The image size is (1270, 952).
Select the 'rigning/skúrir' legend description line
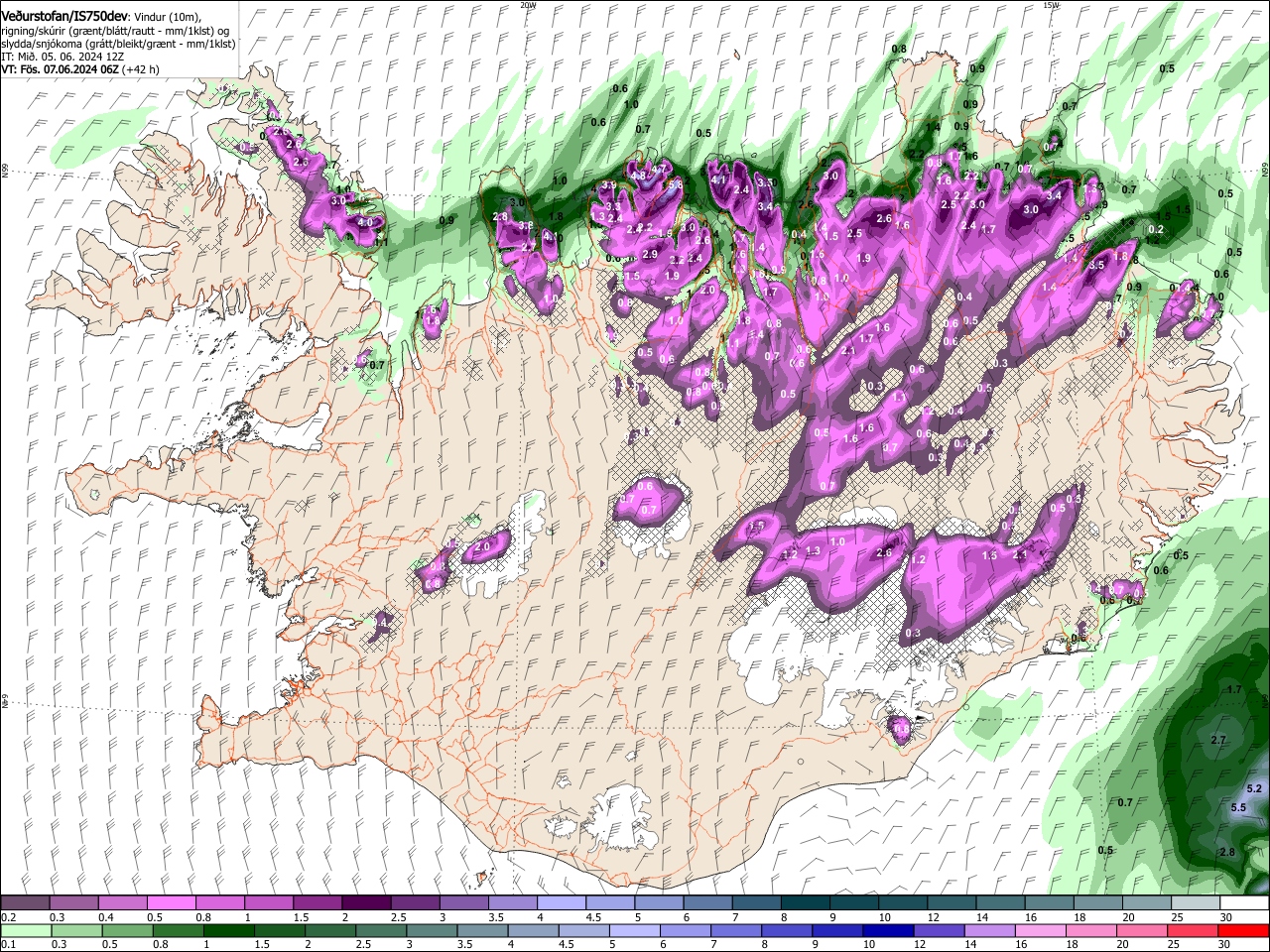click(x=115, y=31)
